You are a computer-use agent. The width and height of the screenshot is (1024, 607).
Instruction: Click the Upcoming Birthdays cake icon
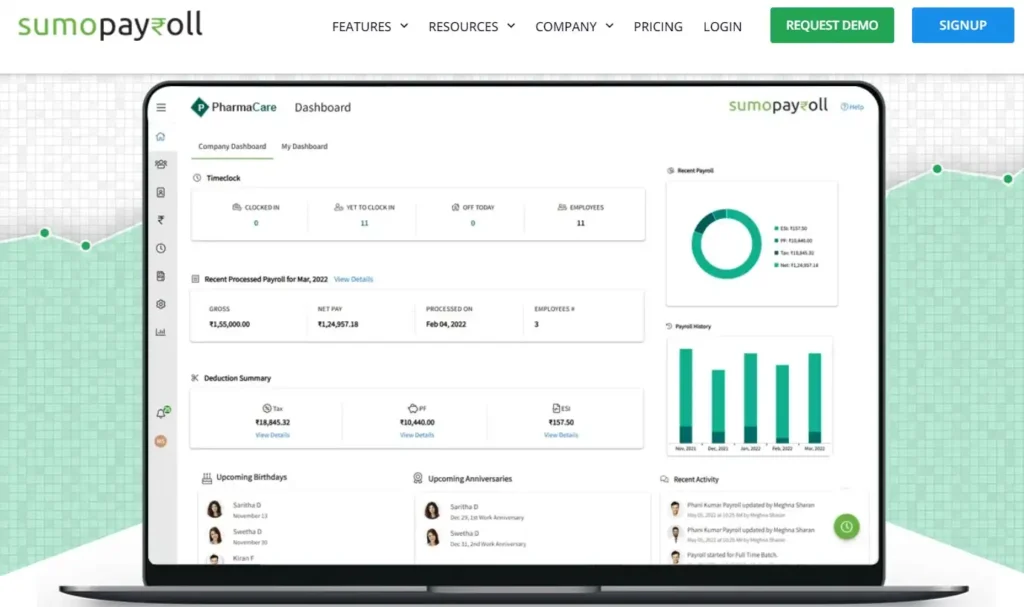click(207, 478)
